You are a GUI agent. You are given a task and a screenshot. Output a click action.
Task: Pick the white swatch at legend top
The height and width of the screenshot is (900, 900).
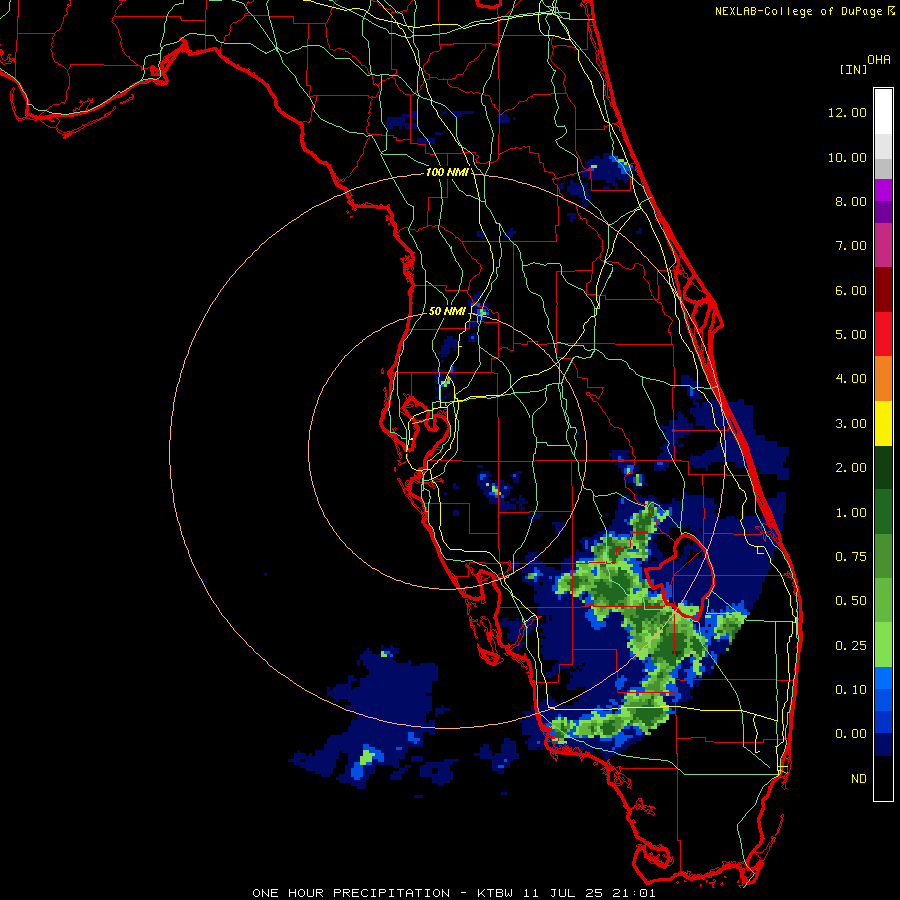pyautogui.click(x=883, y=112)
